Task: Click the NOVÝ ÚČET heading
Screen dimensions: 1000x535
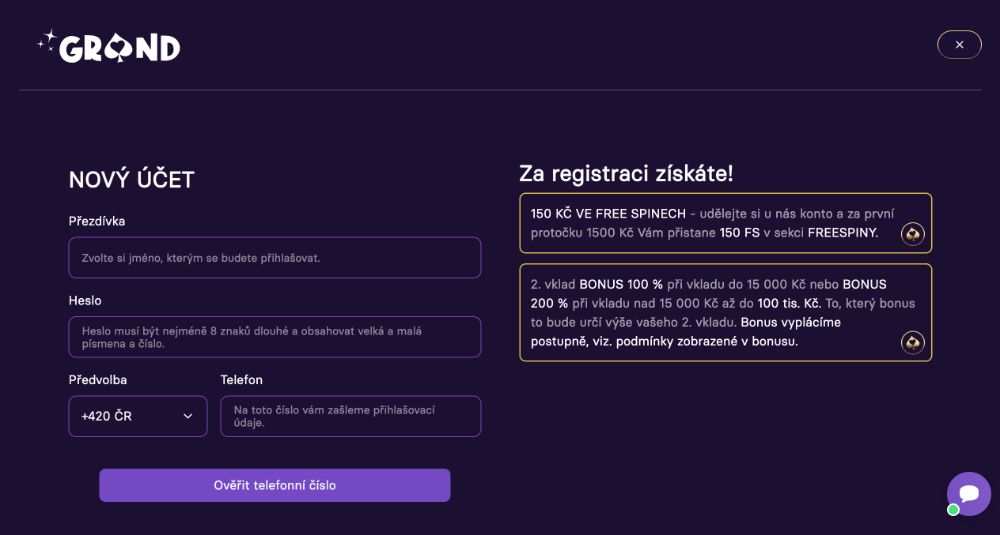Action: (x=131, y=180)
